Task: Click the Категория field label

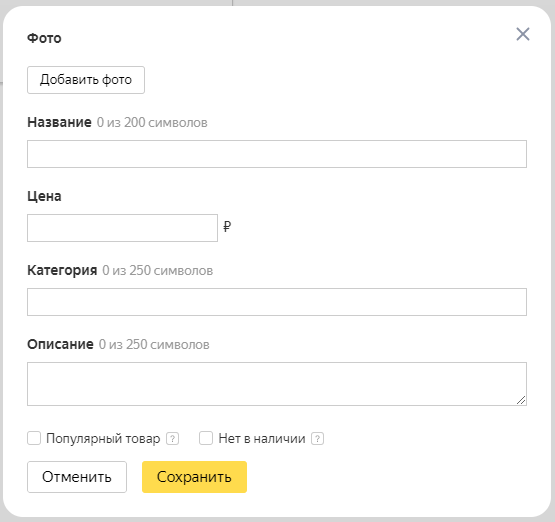Action: [62, 270]
